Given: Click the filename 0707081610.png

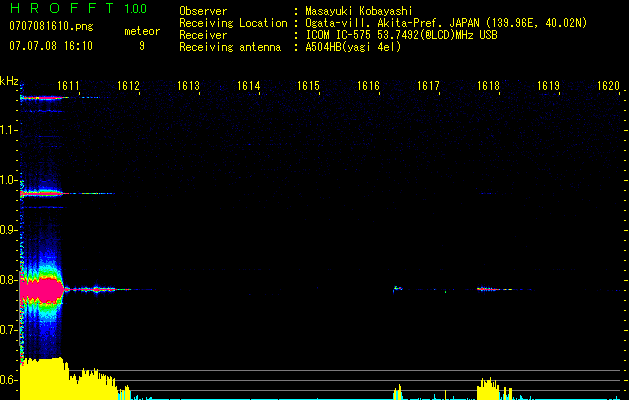Looking at the screenshot, I should click(51, 26).
